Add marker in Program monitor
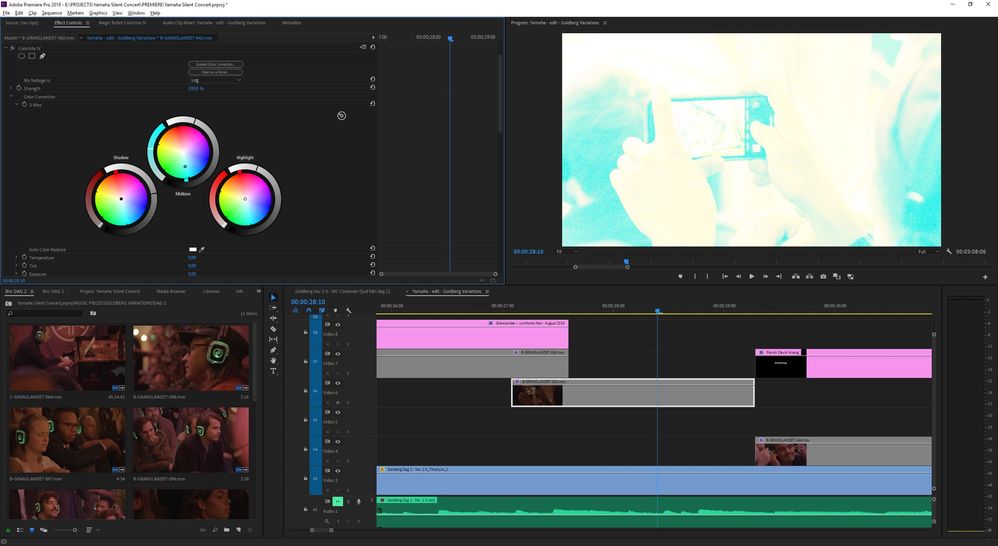This screenshot has width=998, height=546. (680, 276)
